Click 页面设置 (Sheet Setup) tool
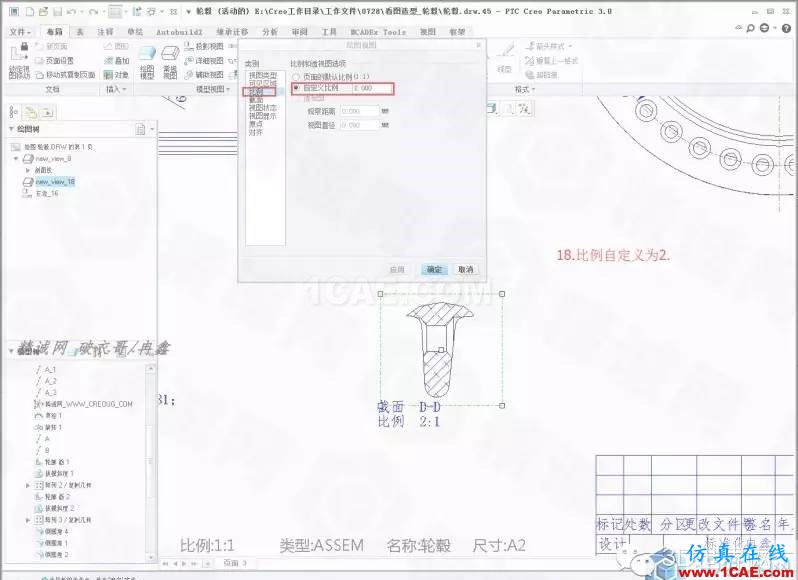 54,61
